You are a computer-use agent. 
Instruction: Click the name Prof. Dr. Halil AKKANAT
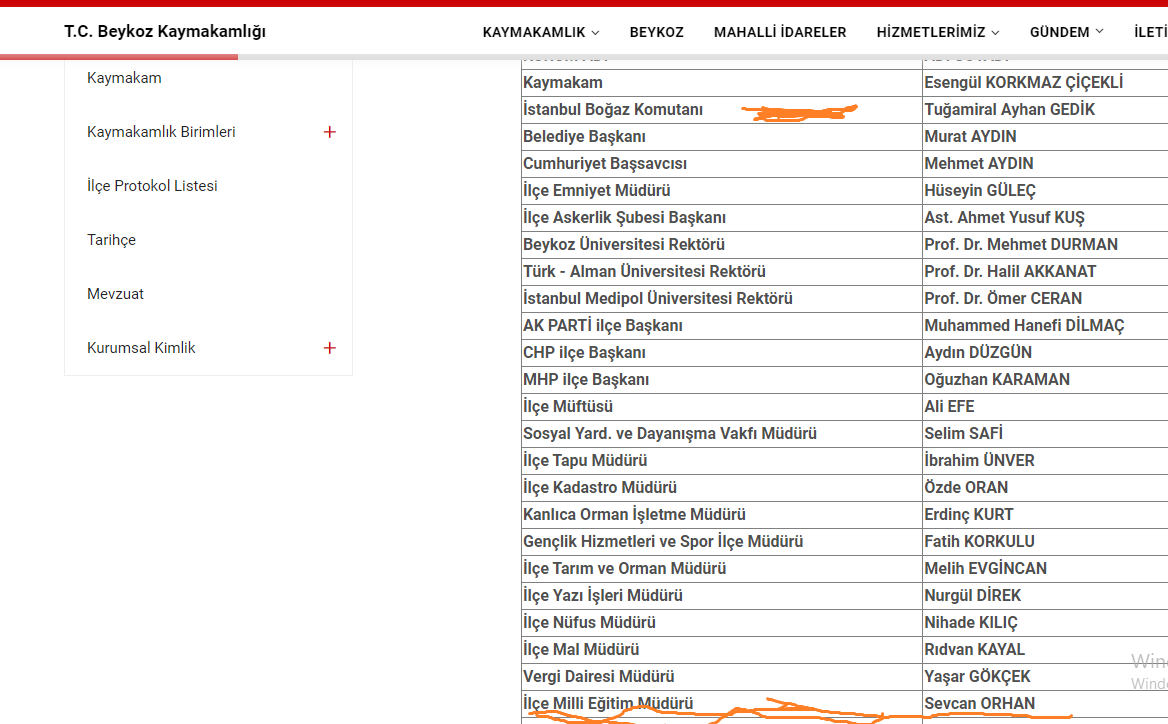[1010, 271]
